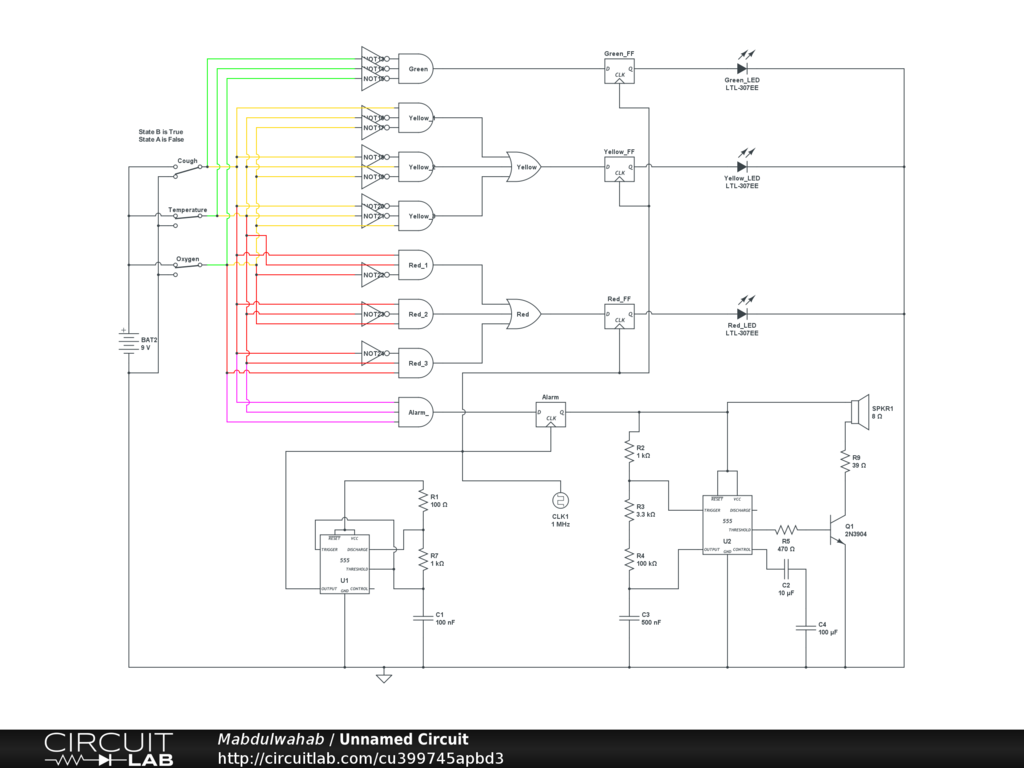This screenshot has height=768, width=1024.
Task: Open the circuitlab.com circuit URL
Action: tap(360, 758)
